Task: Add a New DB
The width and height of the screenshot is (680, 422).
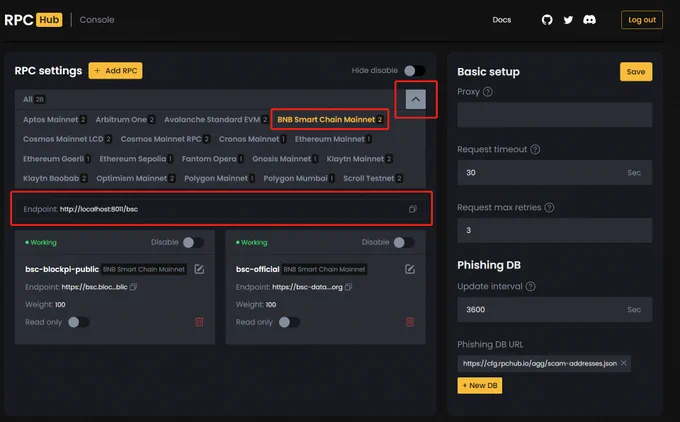Action: [480, 386]
